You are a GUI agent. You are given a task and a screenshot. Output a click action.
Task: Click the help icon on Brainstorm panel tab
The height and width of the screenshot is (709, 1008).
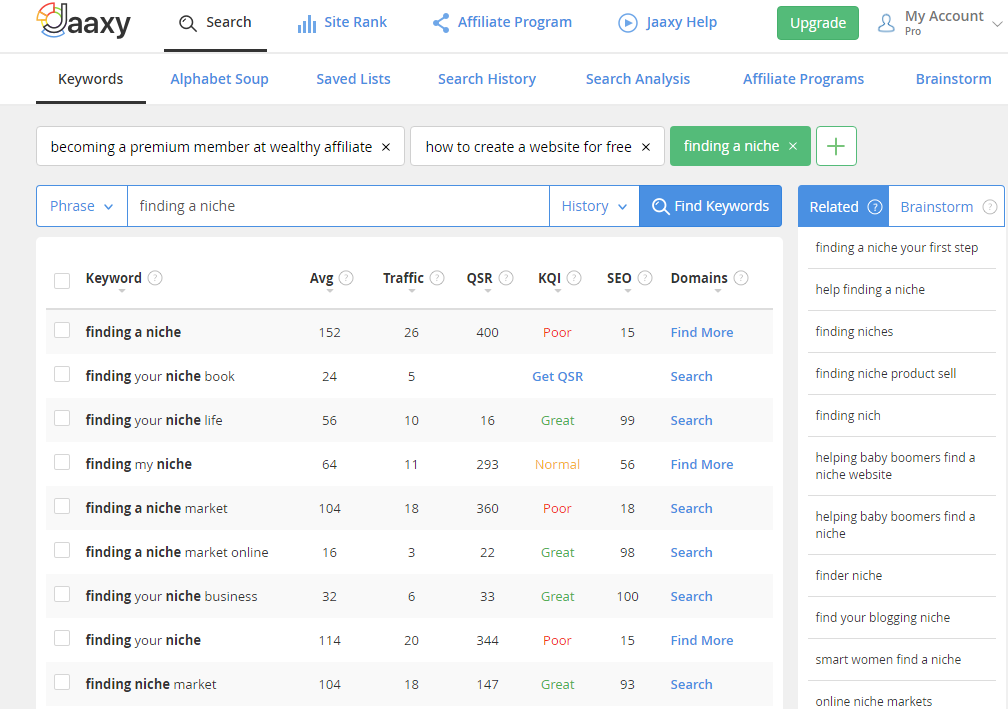[x=990, y=207]
